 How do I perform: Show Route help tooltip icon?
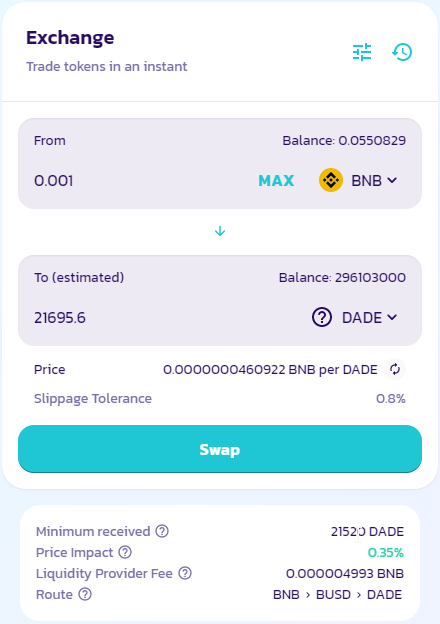point(85,594)
